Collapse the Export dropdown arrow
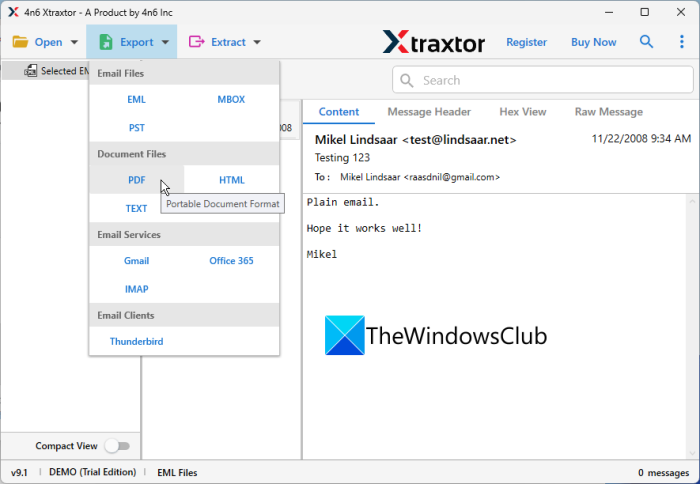The width and height of the screenshot is (700, 484). (x=165, y=42)
